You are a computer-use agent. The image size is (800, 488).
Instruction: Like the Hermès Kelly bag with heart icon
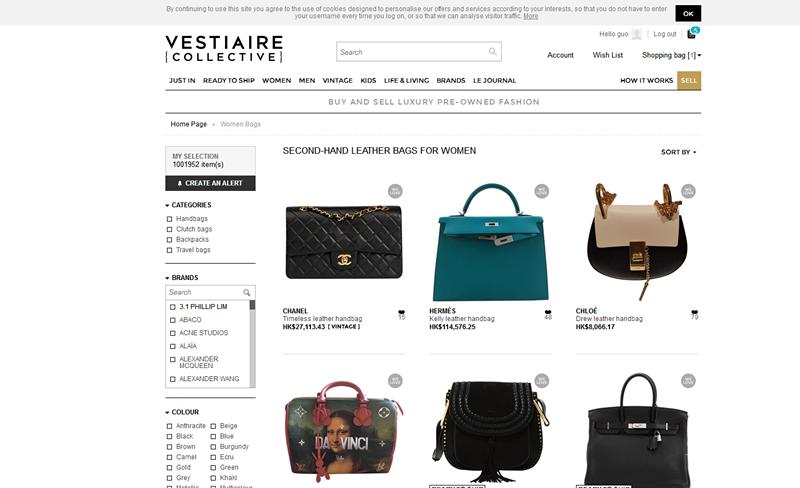548,312
